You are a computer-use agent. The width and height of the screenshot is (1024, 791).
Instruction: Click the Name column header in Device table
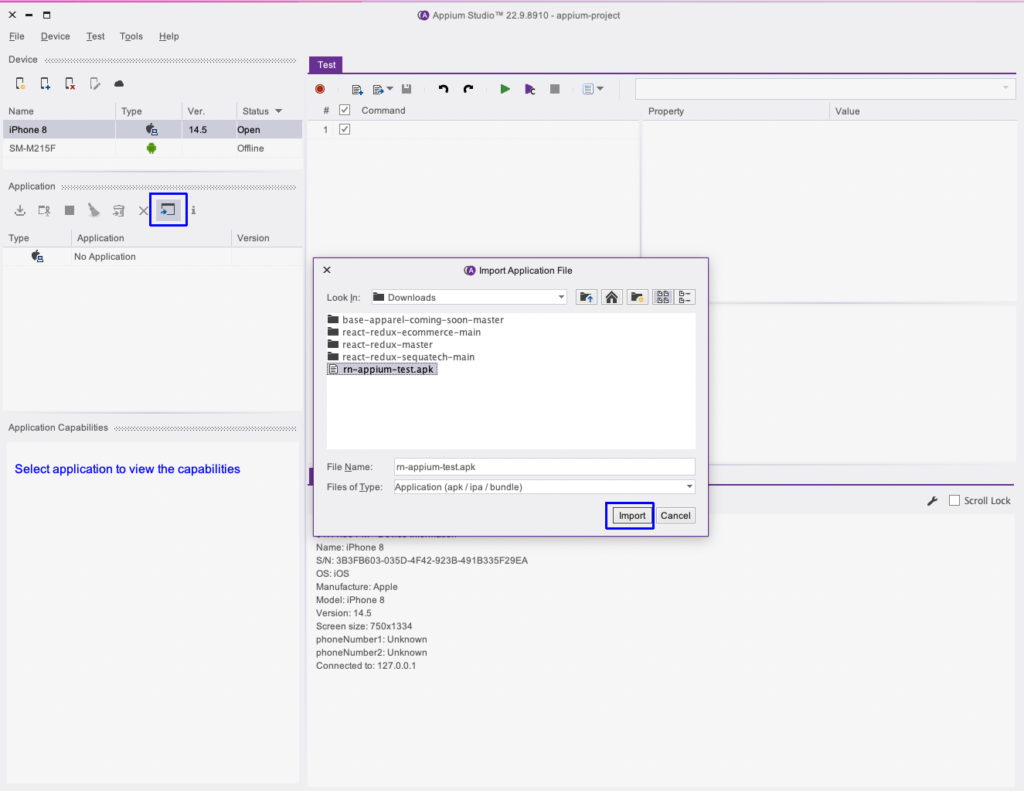(x=59, y=111)
